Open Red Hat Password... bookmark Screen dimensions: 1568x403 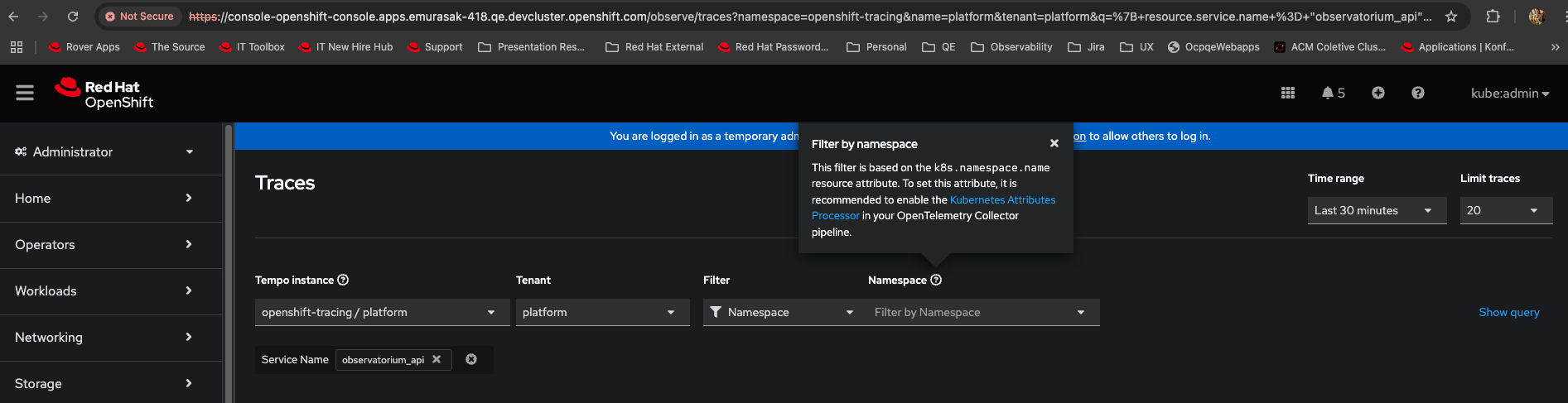773,47
